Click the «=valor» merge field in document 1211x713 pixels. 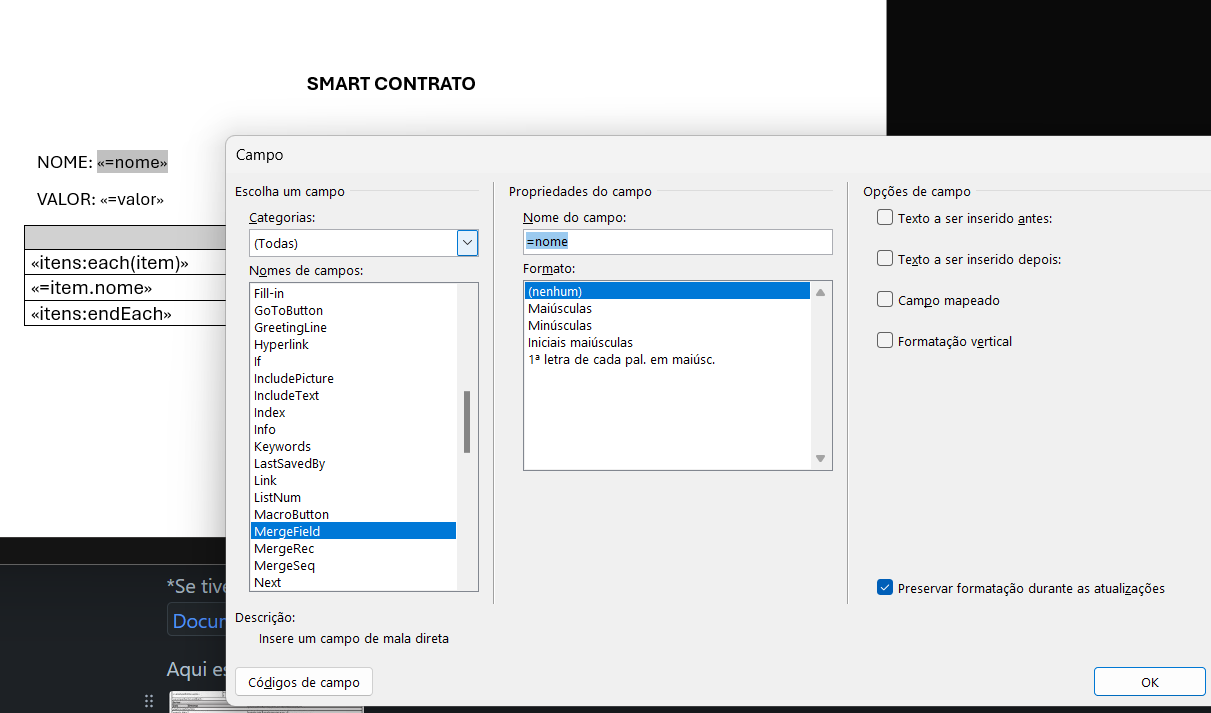pyautogui.click(x=131, y=199)
